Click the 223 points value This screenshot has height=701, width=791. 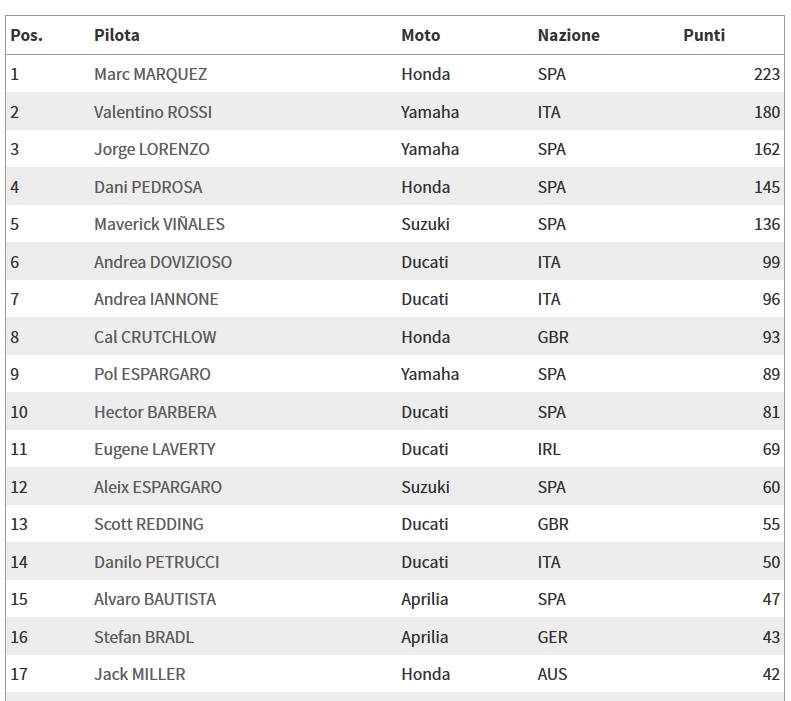[x=767, y=74]
